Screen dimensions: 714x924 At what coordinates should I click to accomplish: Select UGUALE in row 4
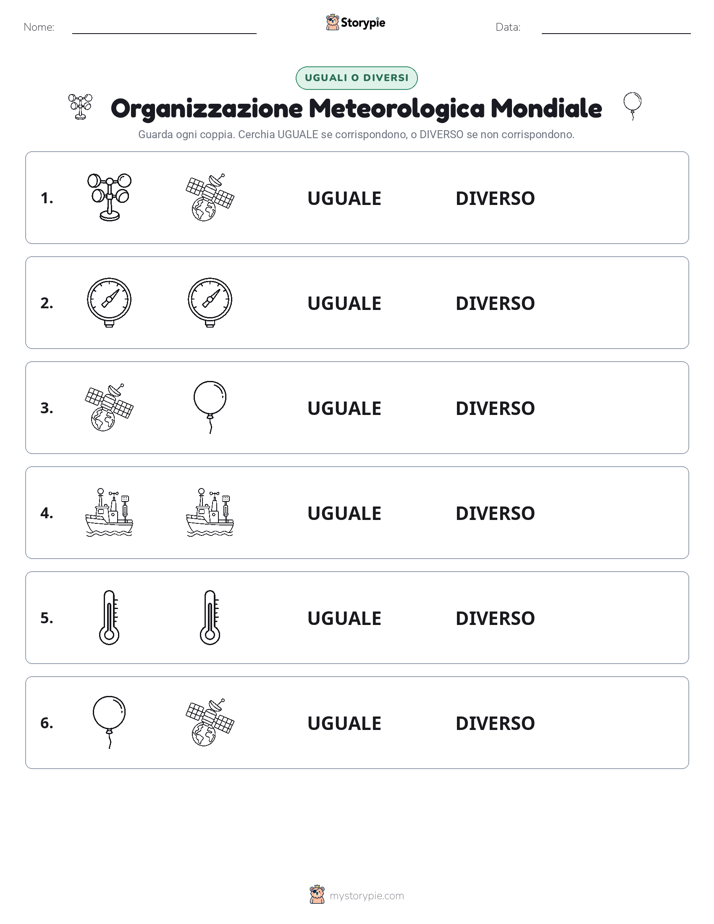point(344,513)
